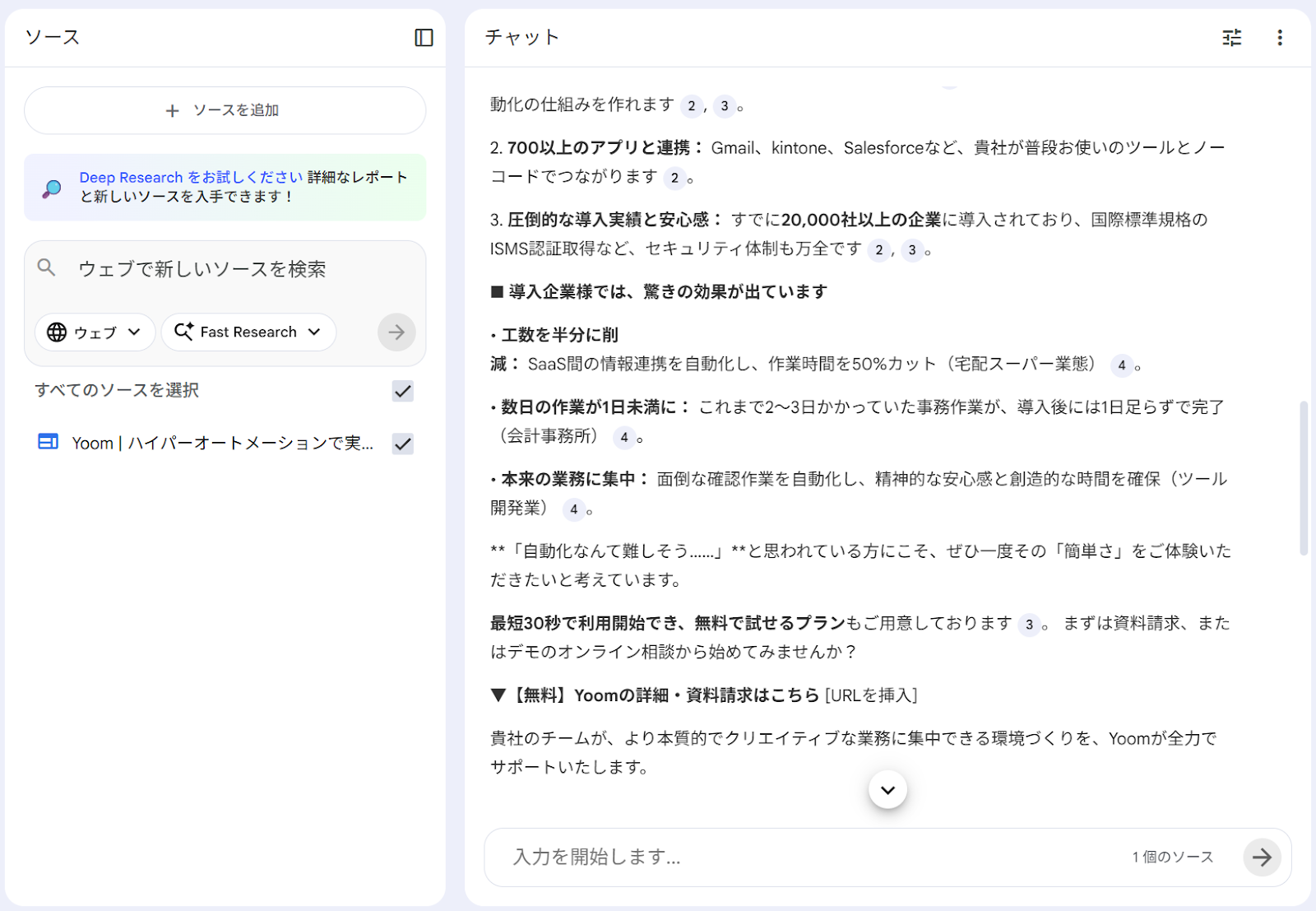
Task: Click citation 3 after プランもご用意しております
Action: (x=1029, y=625)
